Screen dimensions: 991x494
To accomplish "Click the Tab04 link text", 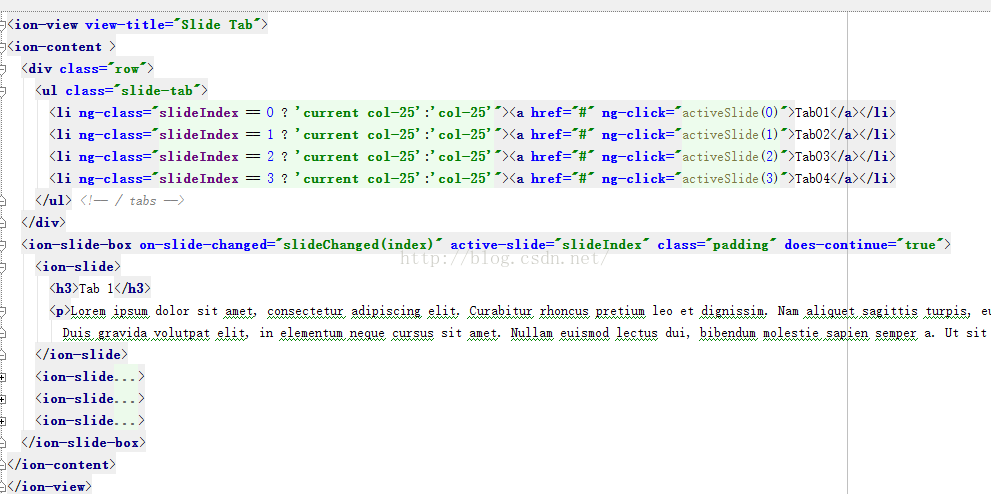I will tap(812, 179).
